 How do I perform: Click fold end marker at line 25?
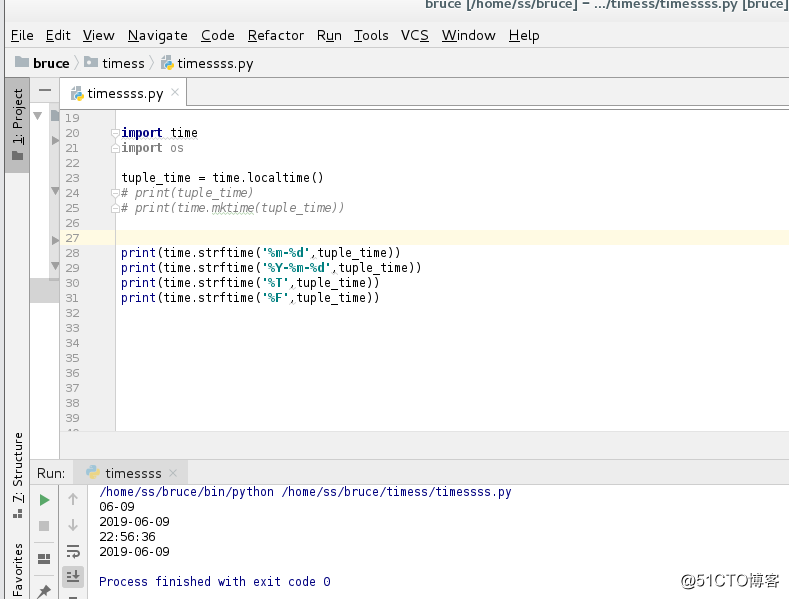115,208
